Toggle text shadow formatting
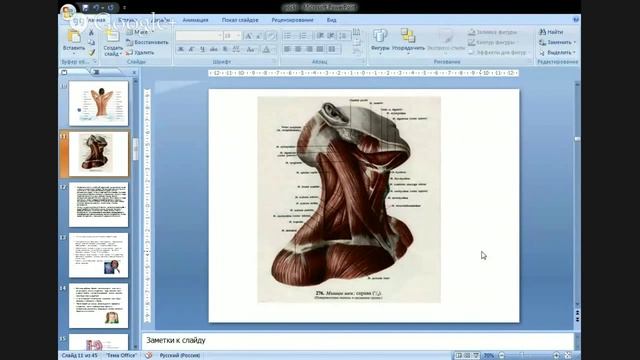Screen dimensions: 640x360 [x=225, y=49]
